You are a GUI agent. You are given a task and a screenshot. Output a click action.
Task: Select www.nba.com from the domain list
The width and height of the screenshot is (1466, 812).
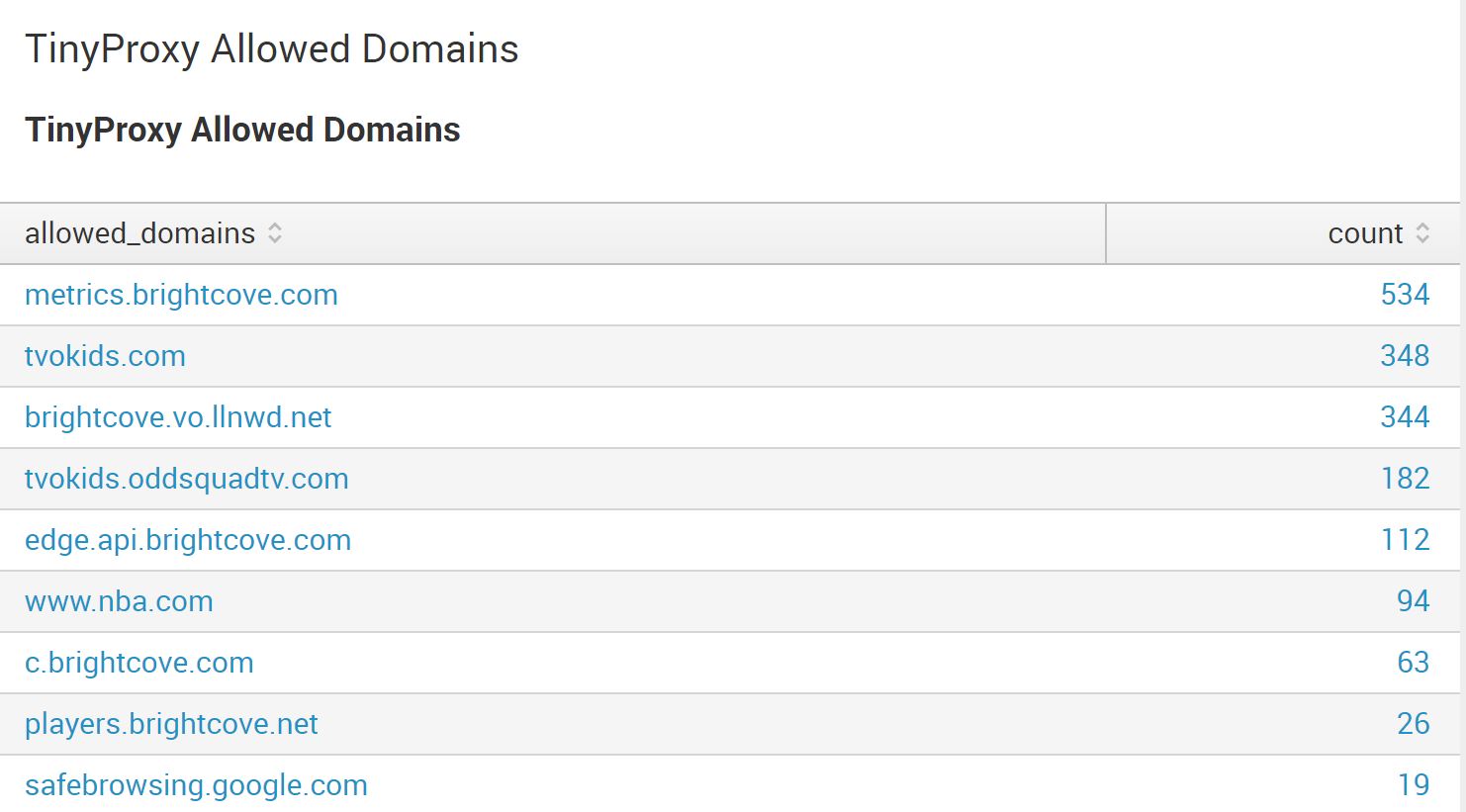pos(119,601)
